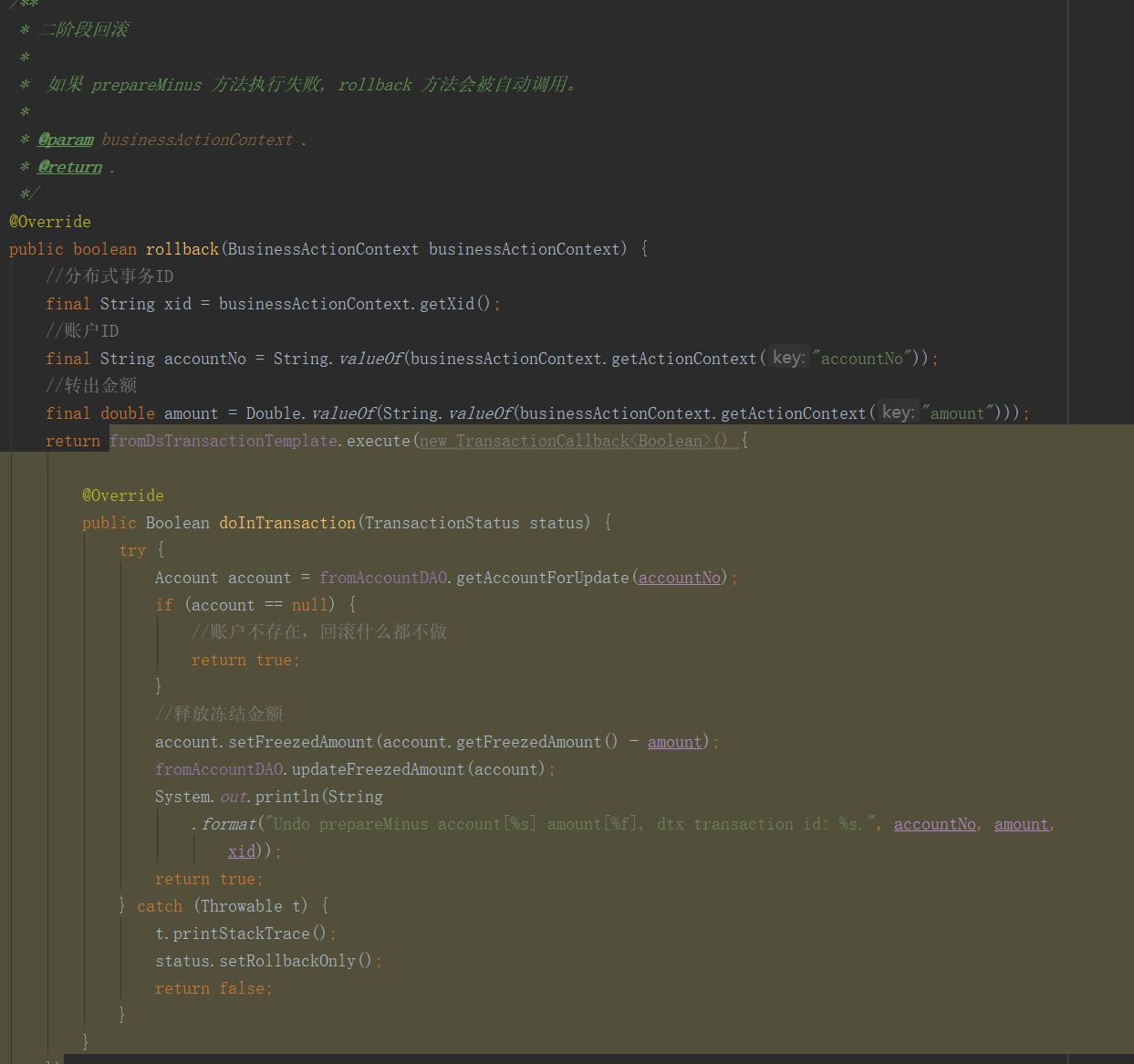Click the key: hint before "amount" string

pyautogui.click(x=899, y=412)
